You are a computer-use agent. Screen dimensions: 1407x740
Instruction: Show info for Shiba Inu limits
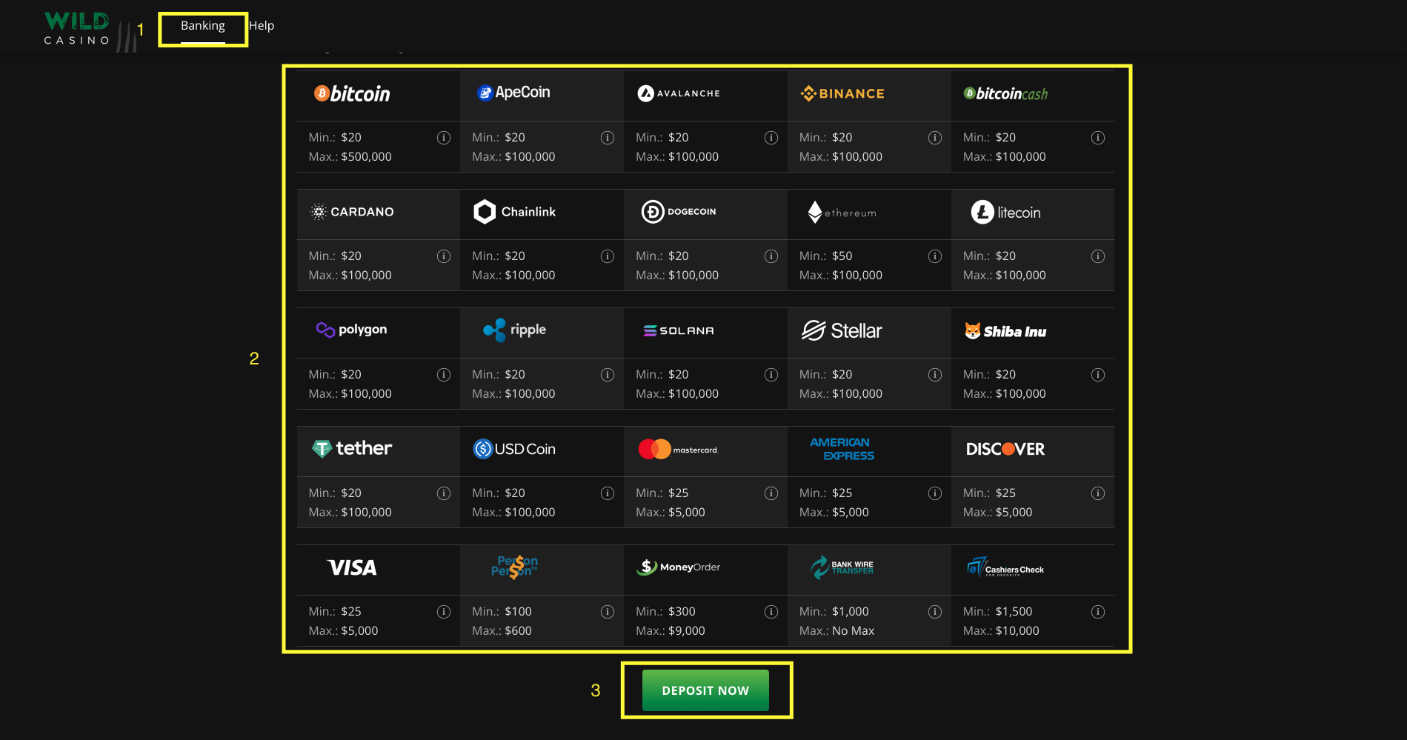(1098, 375)
